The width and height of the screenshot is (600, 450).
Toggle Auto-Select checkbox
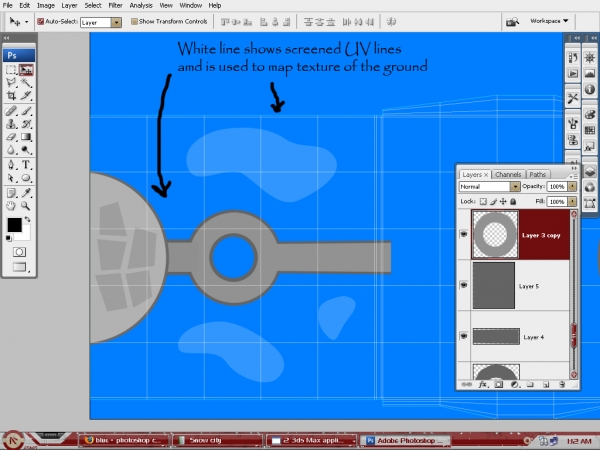click(41, 21)
